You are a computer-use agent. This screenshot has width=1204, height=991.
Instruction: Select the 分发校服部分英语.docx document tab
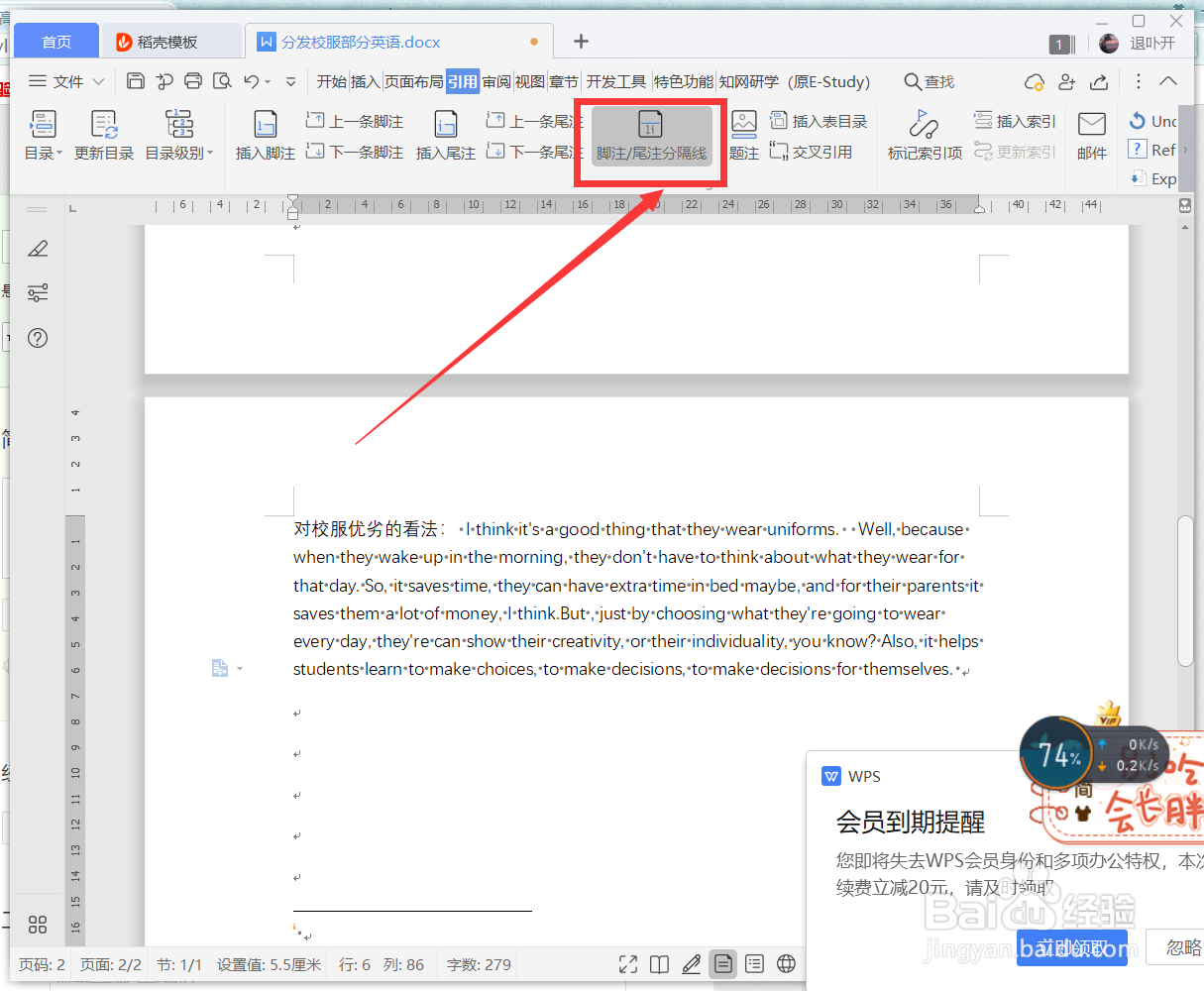[x=396, y=42]
